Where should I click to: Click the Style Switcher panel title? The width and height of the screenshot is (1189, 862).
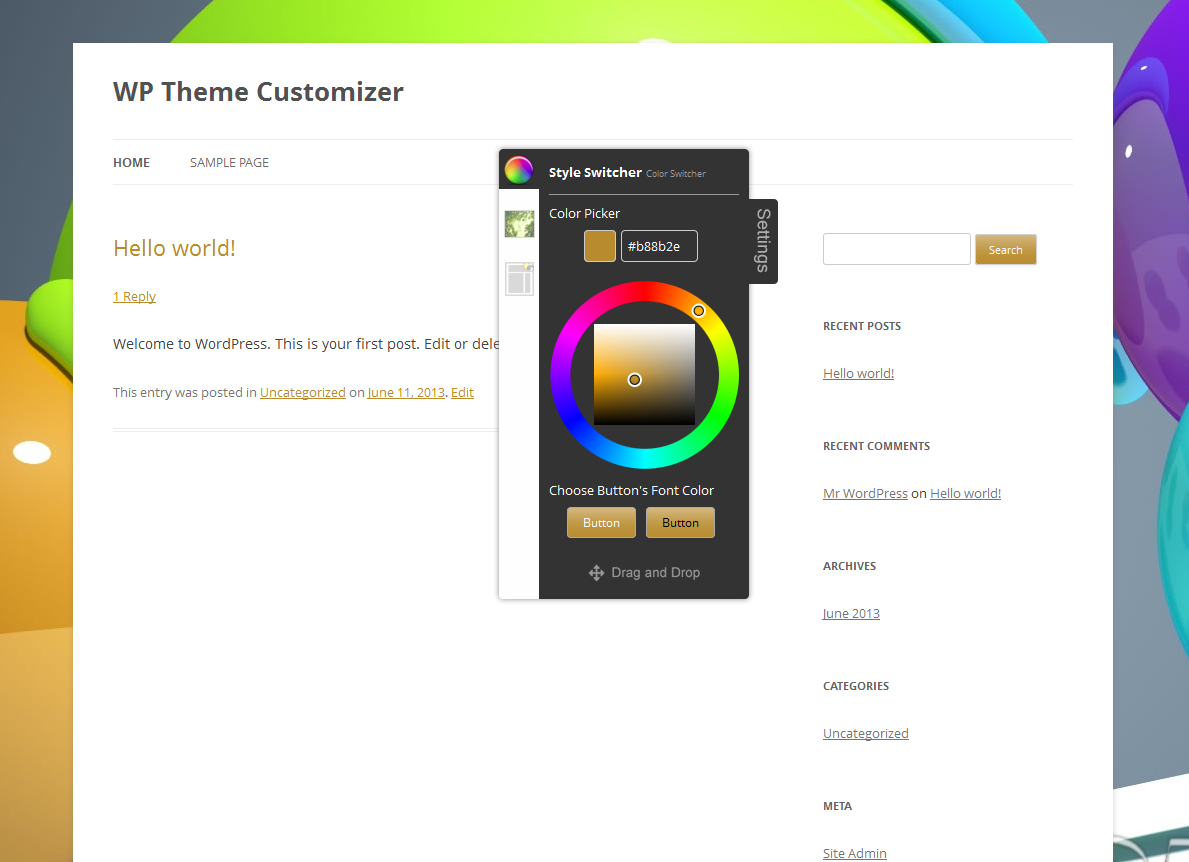coord(595,172)
